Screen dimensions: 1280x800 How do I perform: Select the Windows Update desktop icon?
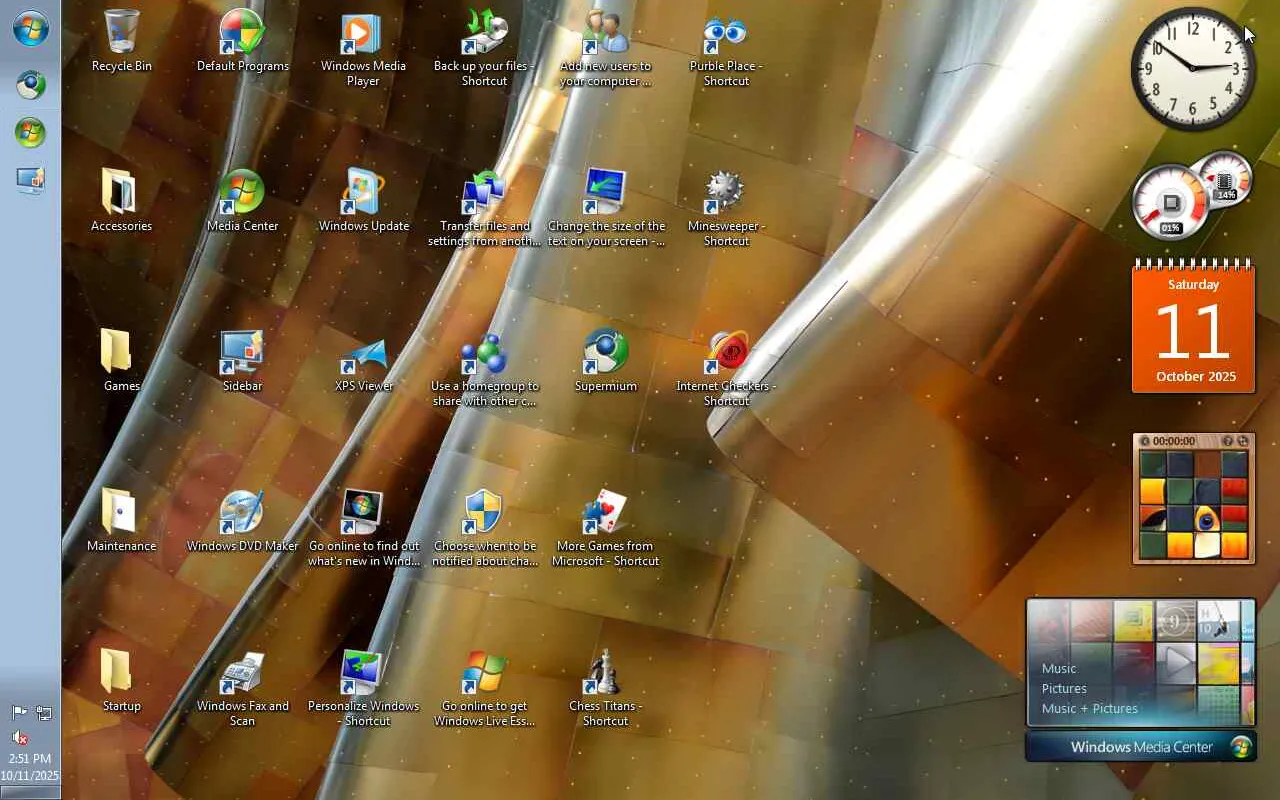click(x=363, y=201)
